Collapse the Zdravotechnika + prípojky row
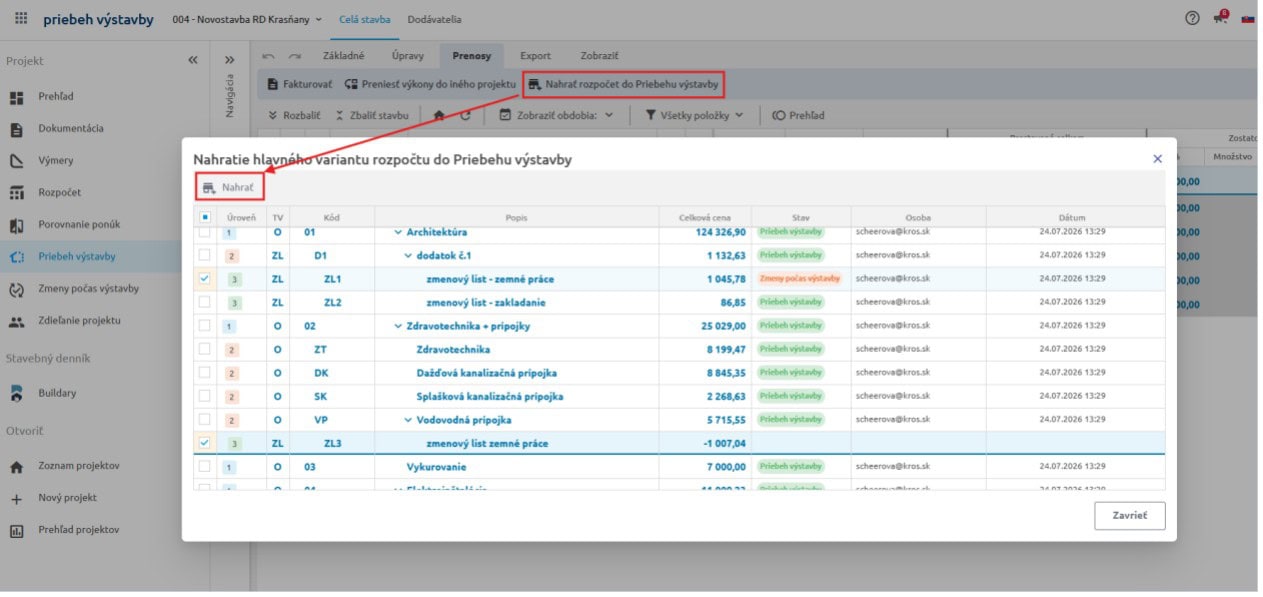This screenshot has width=1263, height=597. pyautogui.click(x=398, y=326)
